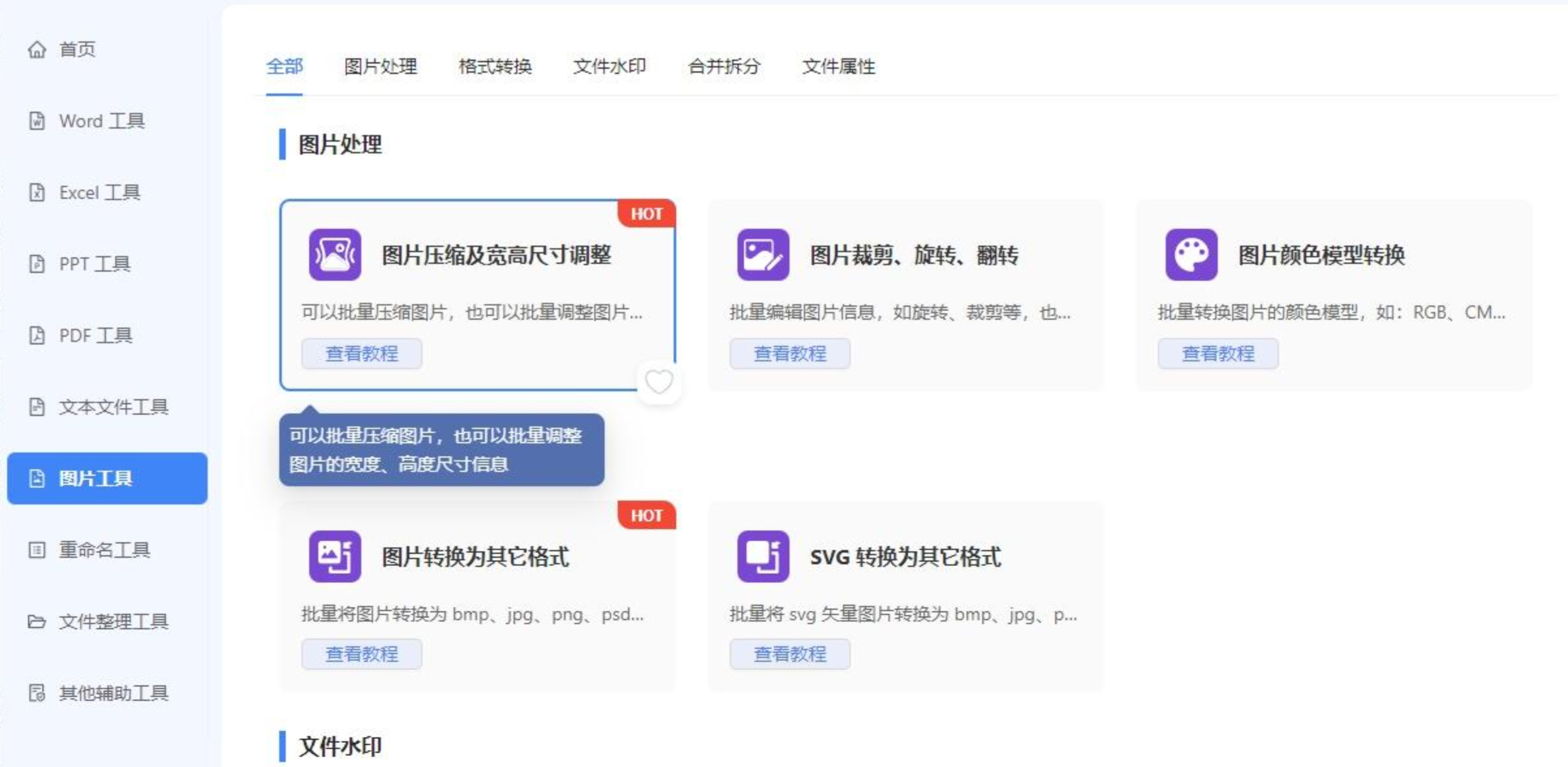Viewport: 1568px width, 767px height.
Task: Click 查看教程 under SVG 转换为其它格式
Action: click(790, 654)
